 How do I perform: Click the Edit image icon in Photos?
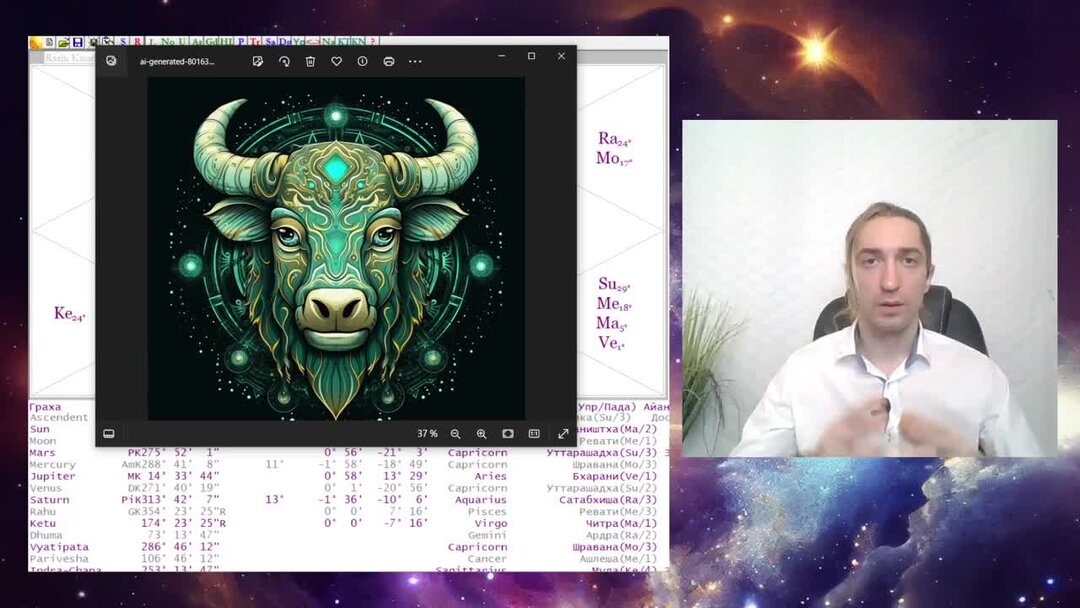click(258, 61)
